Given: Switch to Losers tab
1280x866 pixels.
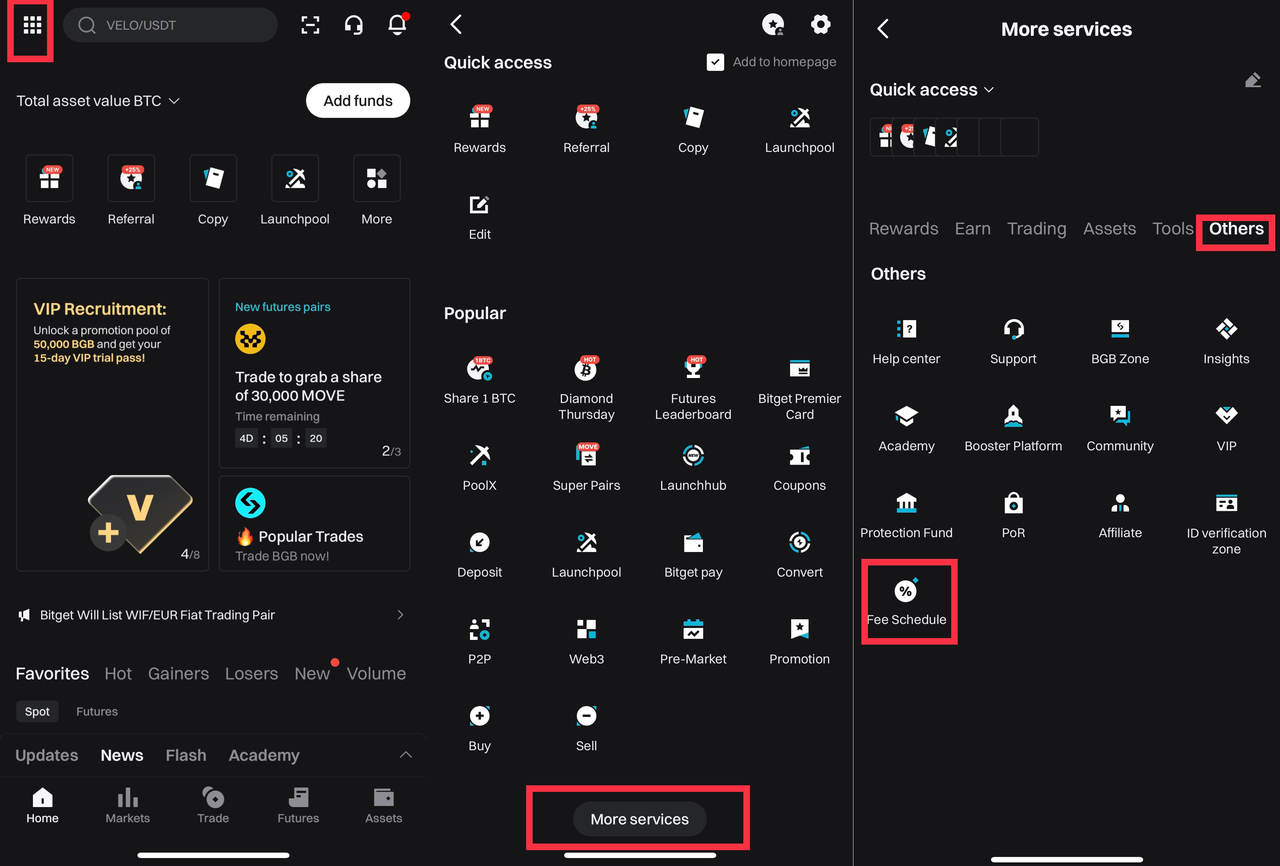Looking at the screenshot, I should (x=251, y=674).
